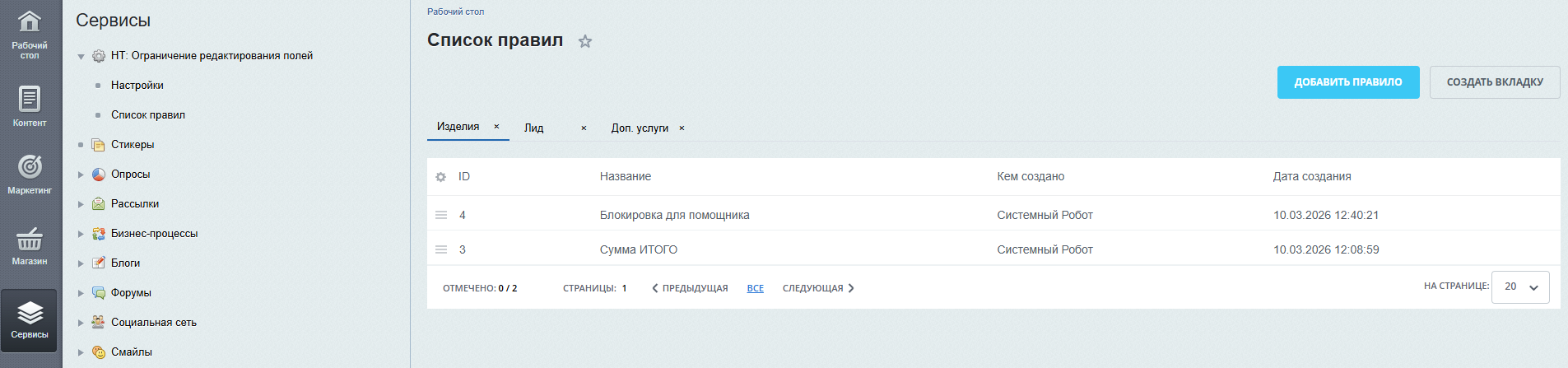Click the Рабочий стол breadcrumb link
This screenshot has height=368, width=1568.
[455, 12]
